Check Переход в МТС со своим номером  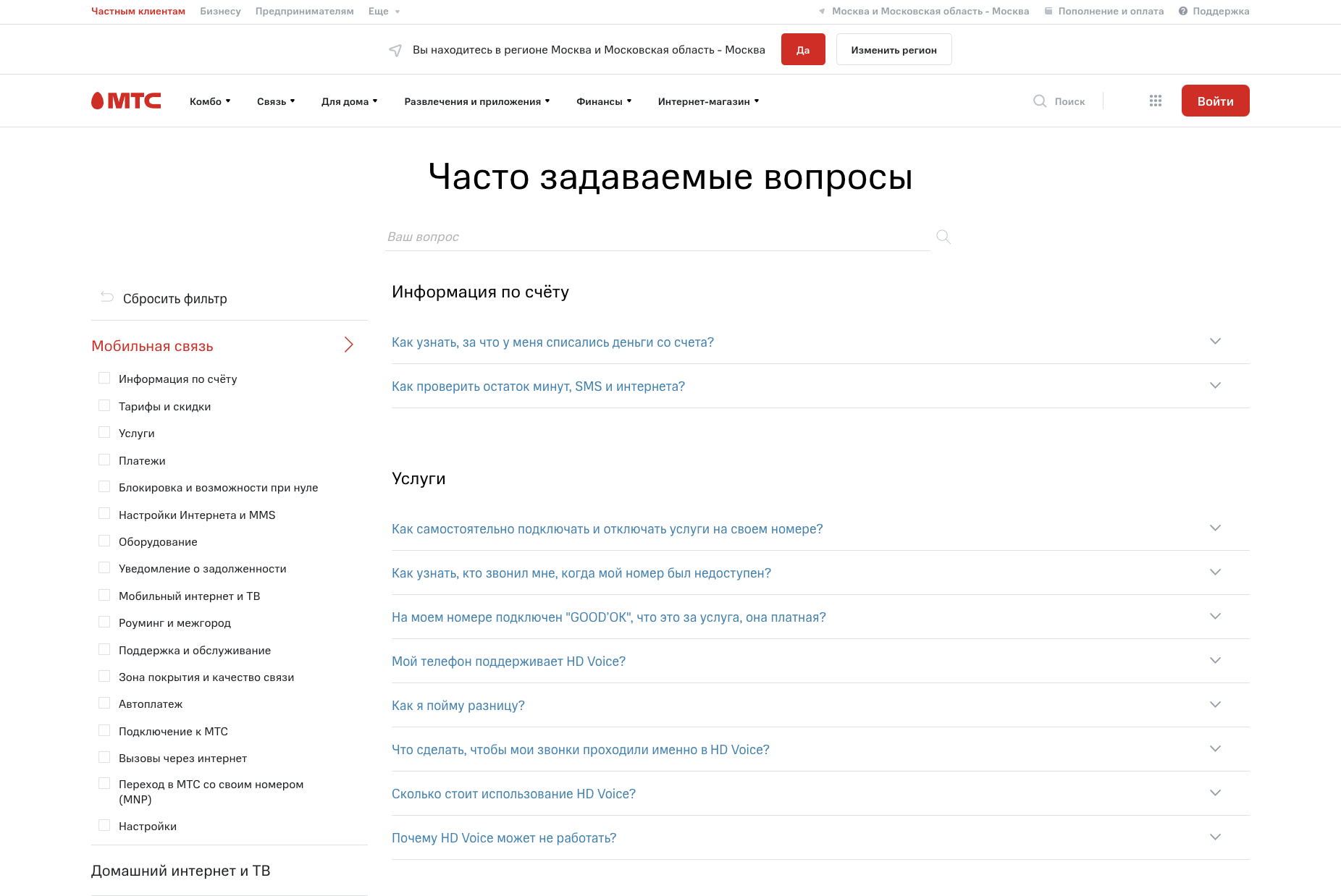pyautogui.click(x=104, y=783)
